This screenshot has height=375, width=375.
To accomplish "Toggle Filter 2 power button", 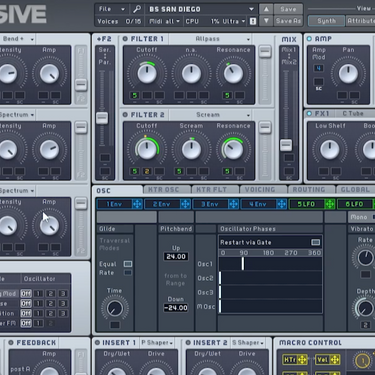I will click(125, 115).
